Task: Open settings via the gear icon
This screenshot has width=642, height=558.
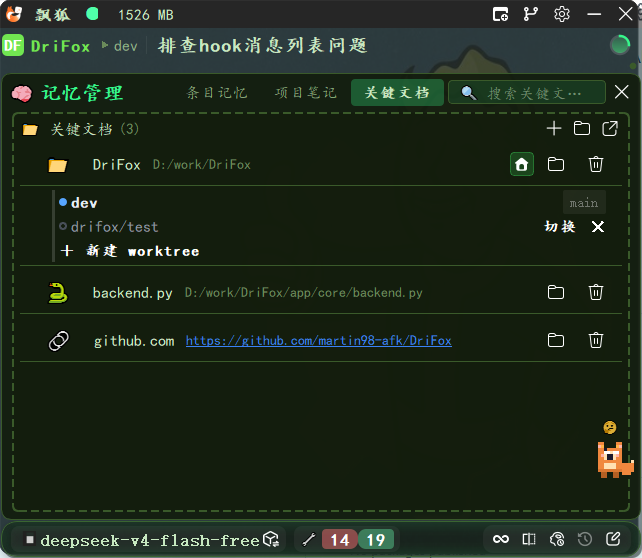Action: 562,14
